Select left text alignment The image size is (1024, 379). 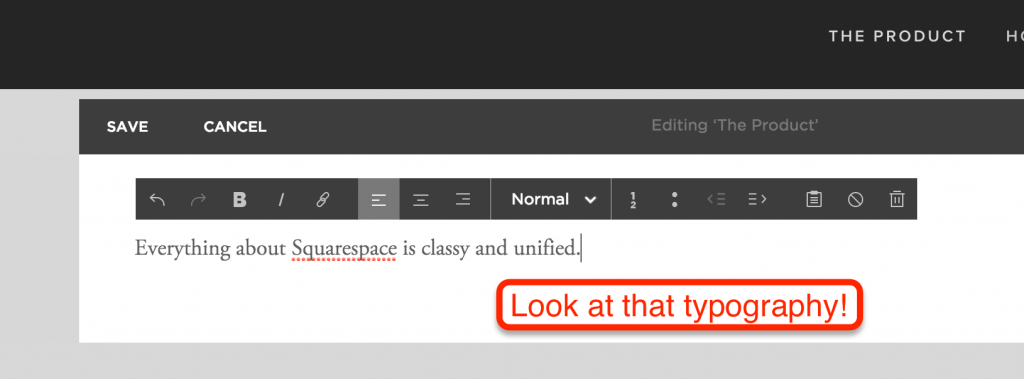[x=379, y=199]
